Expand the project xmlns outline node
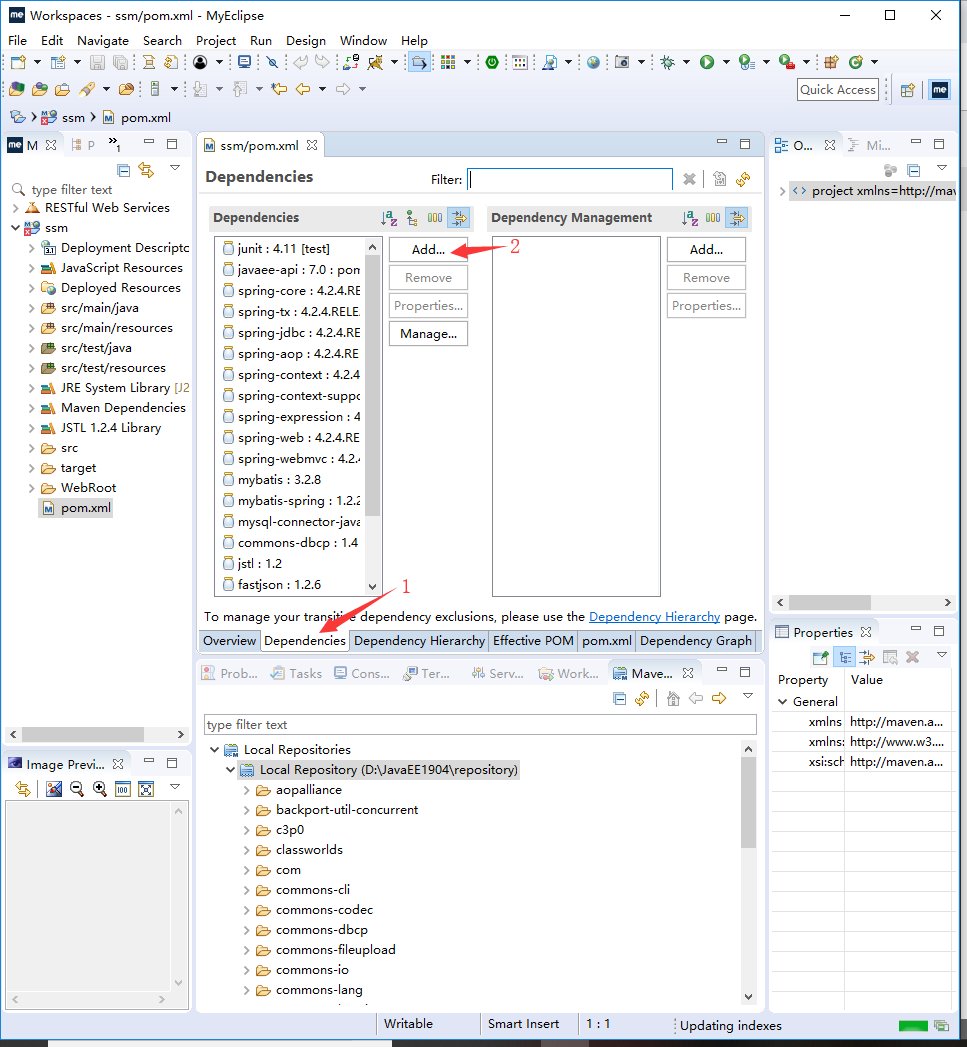 782,191
